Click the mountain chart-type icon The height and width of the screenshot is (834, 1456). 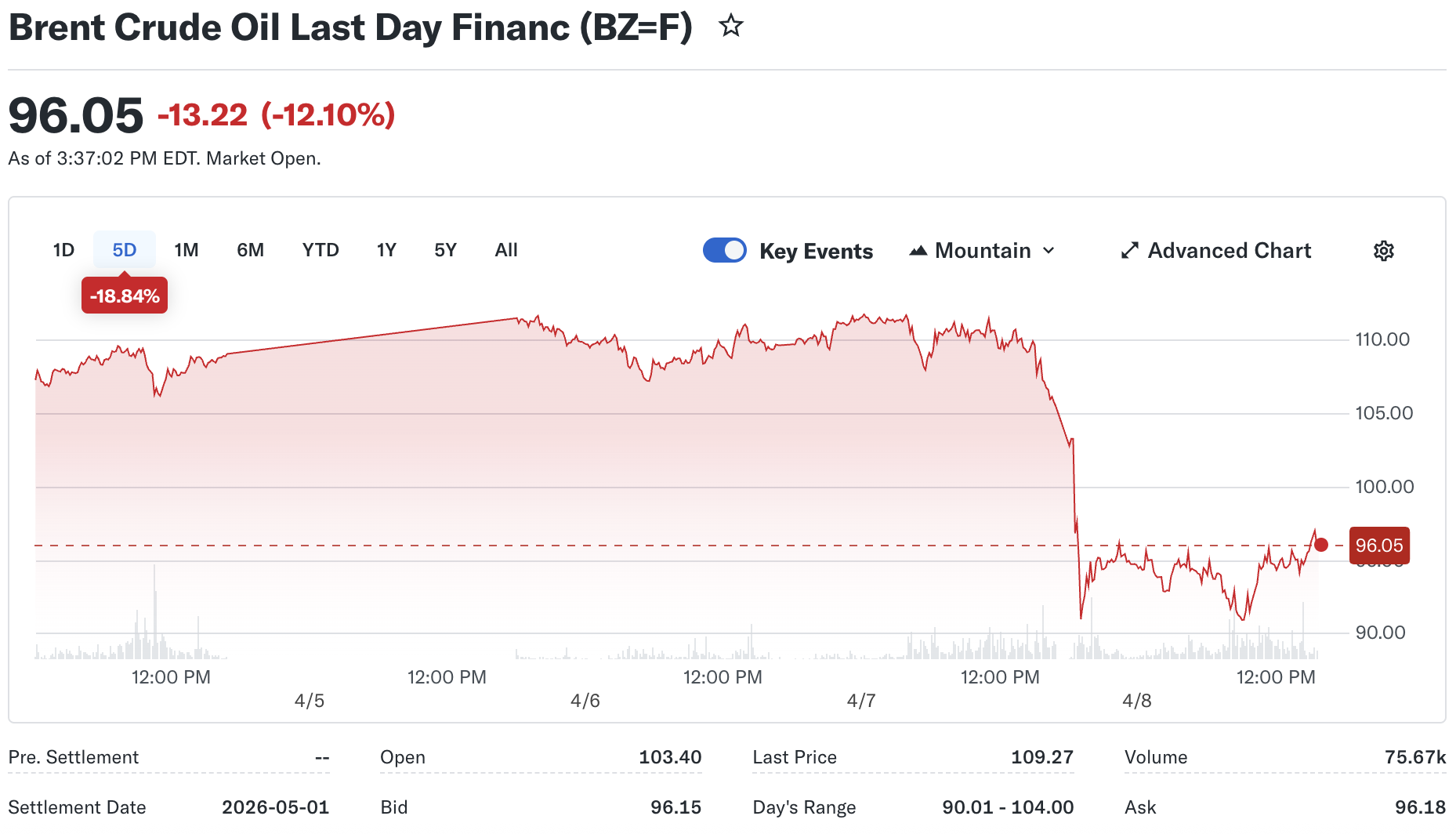click(x=918, y=251)
